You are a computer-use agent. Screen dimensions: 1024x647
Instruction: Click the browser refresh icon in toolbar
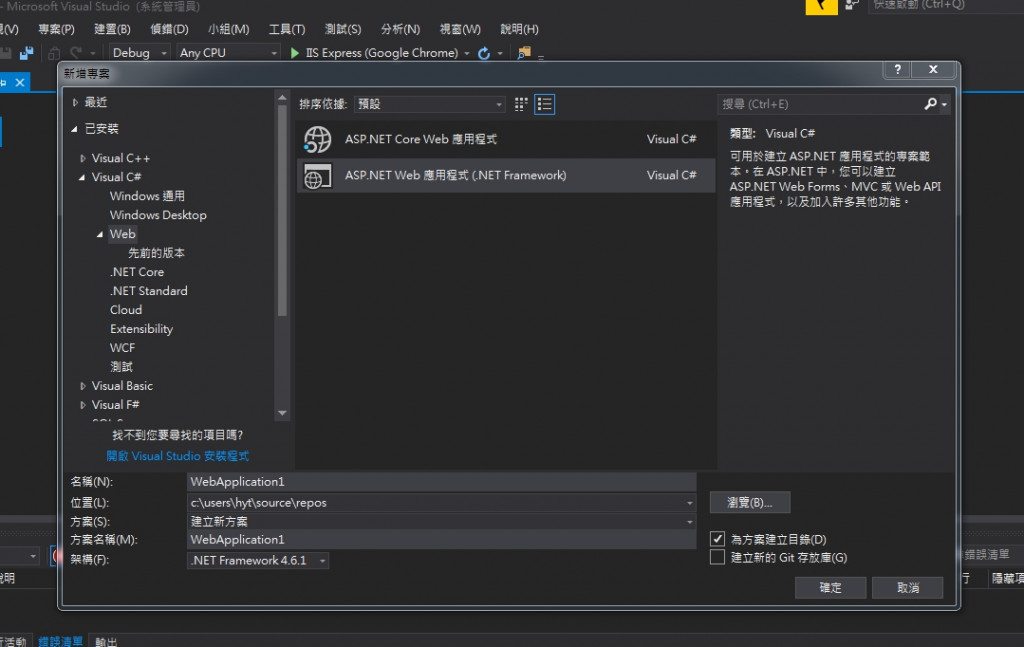(484, 53)
